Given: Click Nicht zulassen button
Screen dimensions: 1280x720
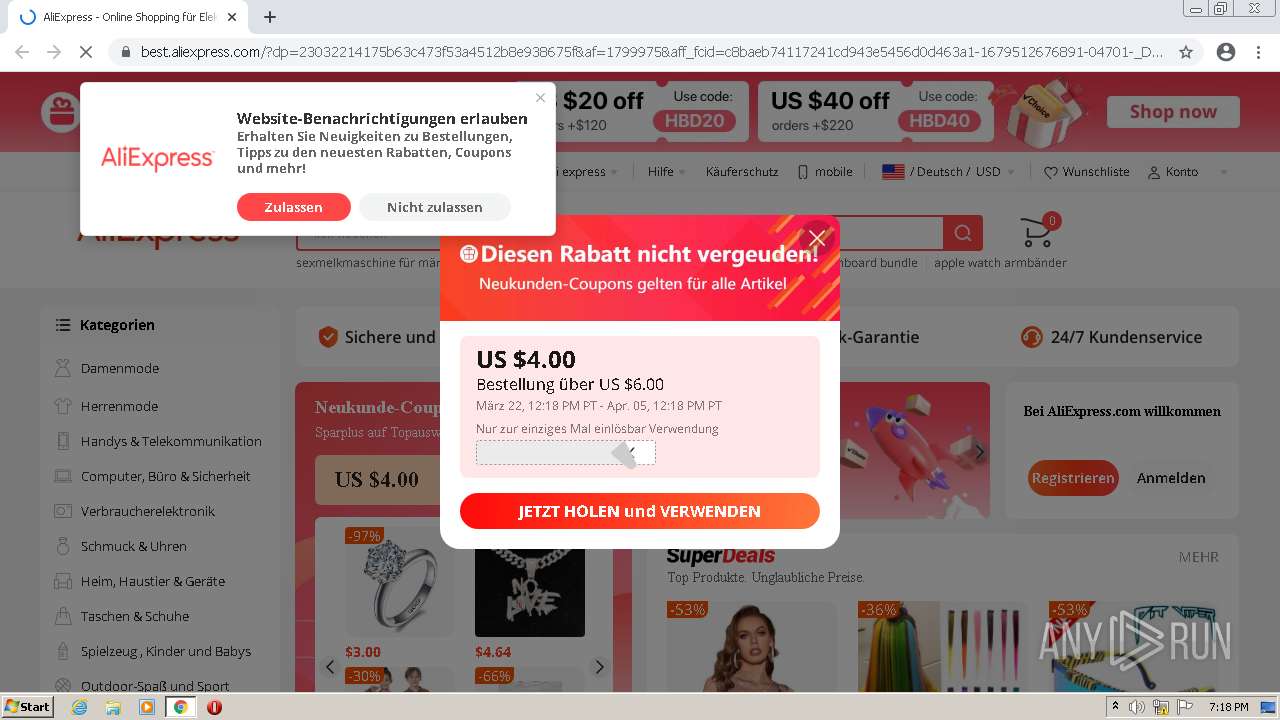Looking at the screenshot, I should tap(435, 207).
